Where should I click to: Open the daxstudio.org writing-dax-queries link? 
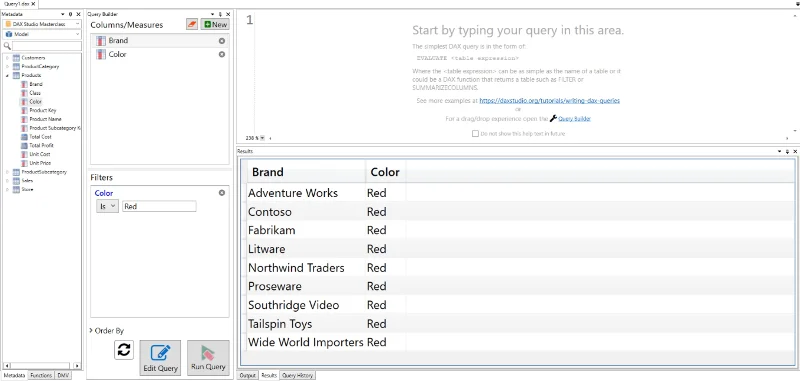(x=549, y=101)
